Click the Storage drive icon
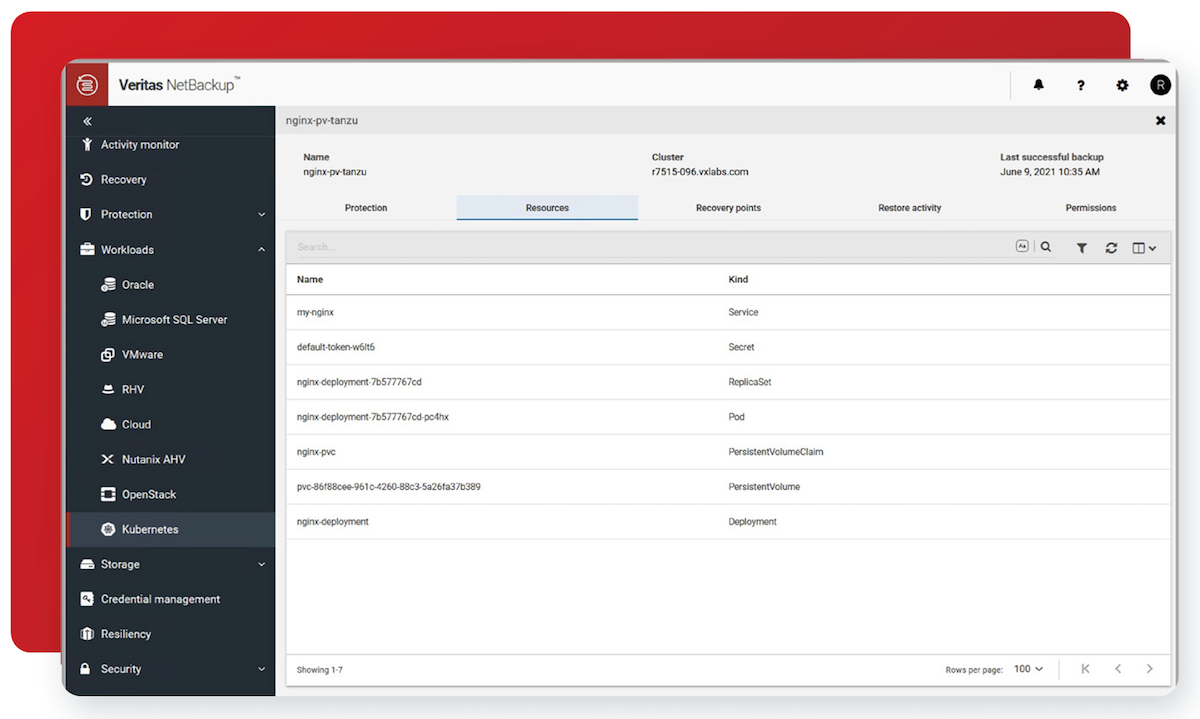Screen dimensions: 1200x719 point(86,565)
